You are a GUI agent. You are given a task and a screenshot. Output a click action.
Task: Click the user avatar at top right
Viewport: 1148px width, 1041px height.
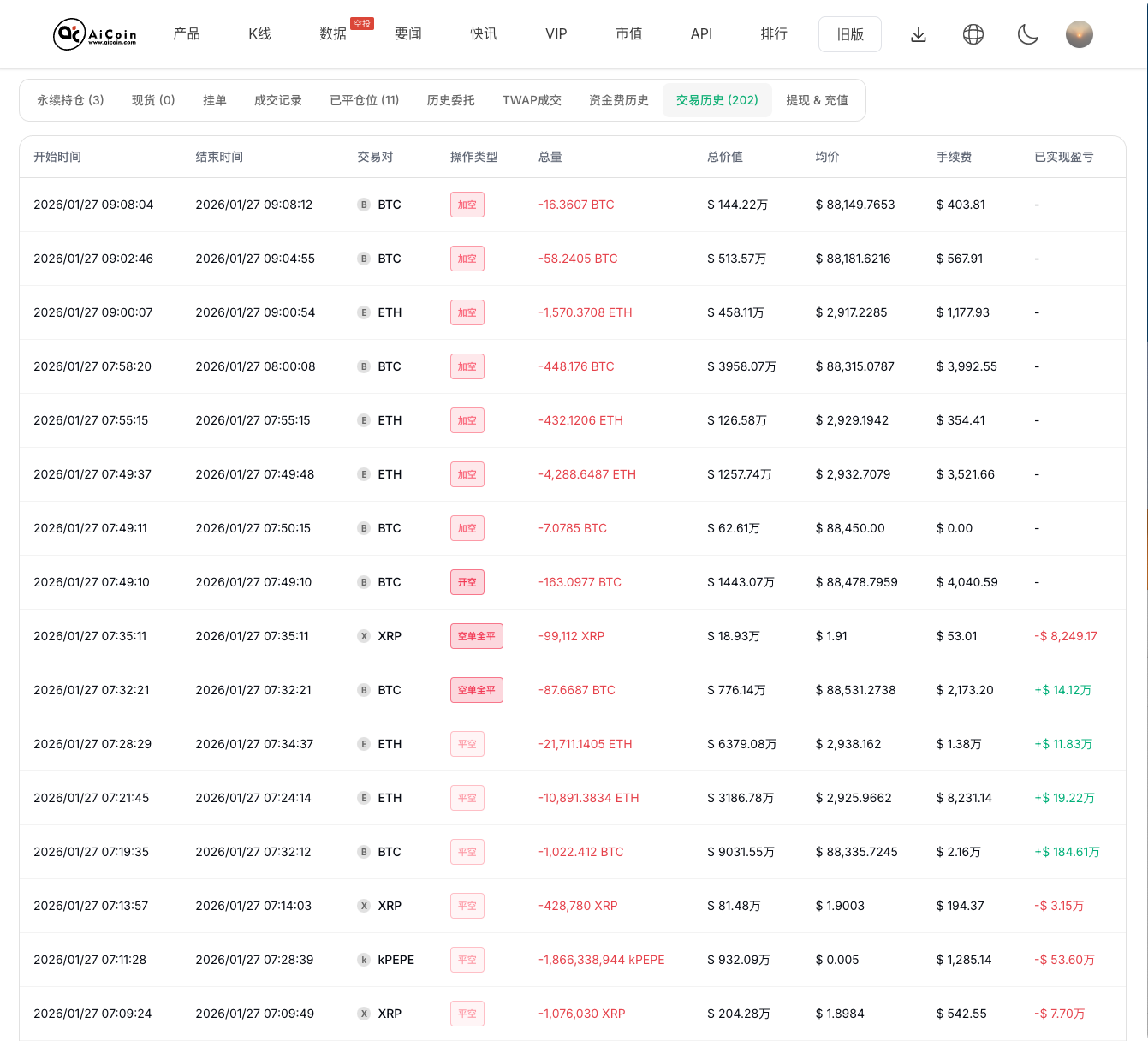[x=1080, y=34]
